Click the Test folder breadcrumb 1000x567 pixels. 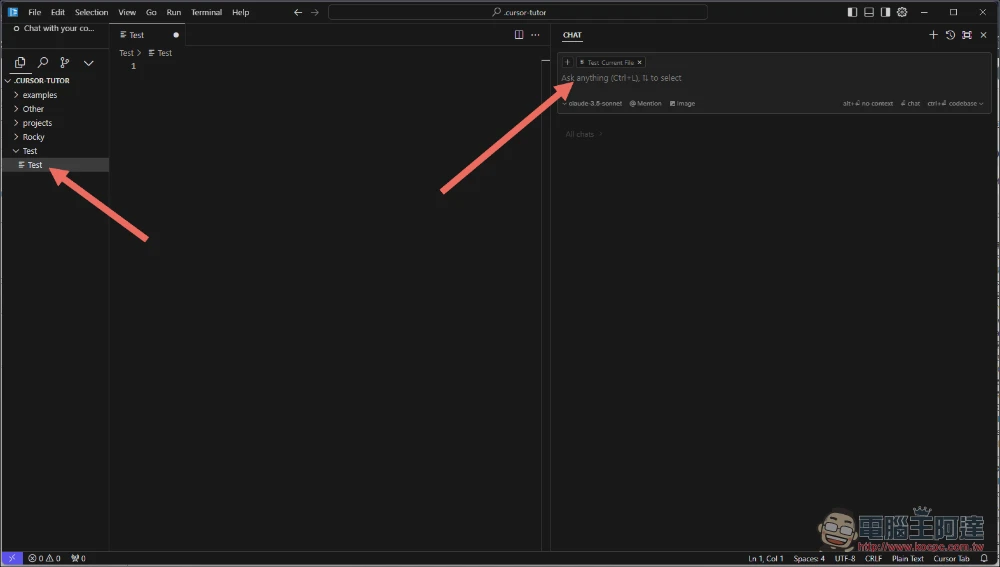click(x=126, y=53)
